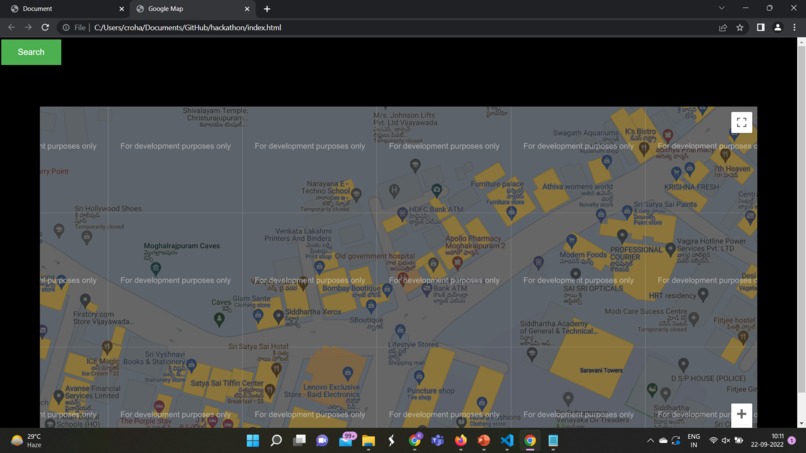Viewport: 806px width, 453px height.
Task: Open Chrome profile menu
Action: (777, 27)
